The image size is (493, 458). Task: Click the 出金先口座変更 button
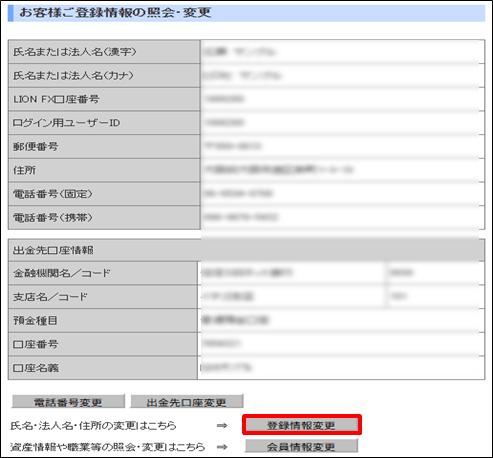coord(187,402)
